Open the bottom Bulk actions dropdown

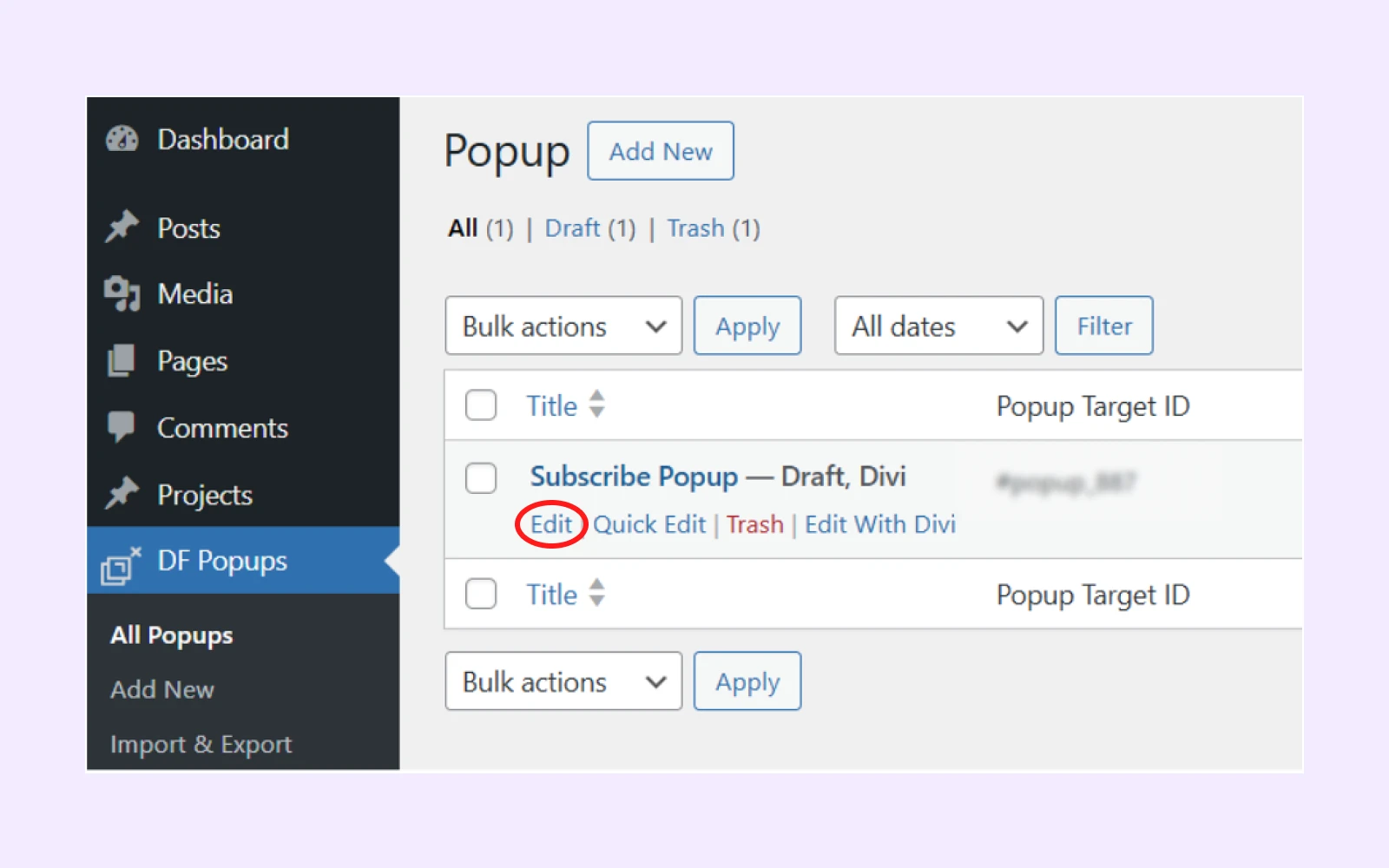click(563, 682)
